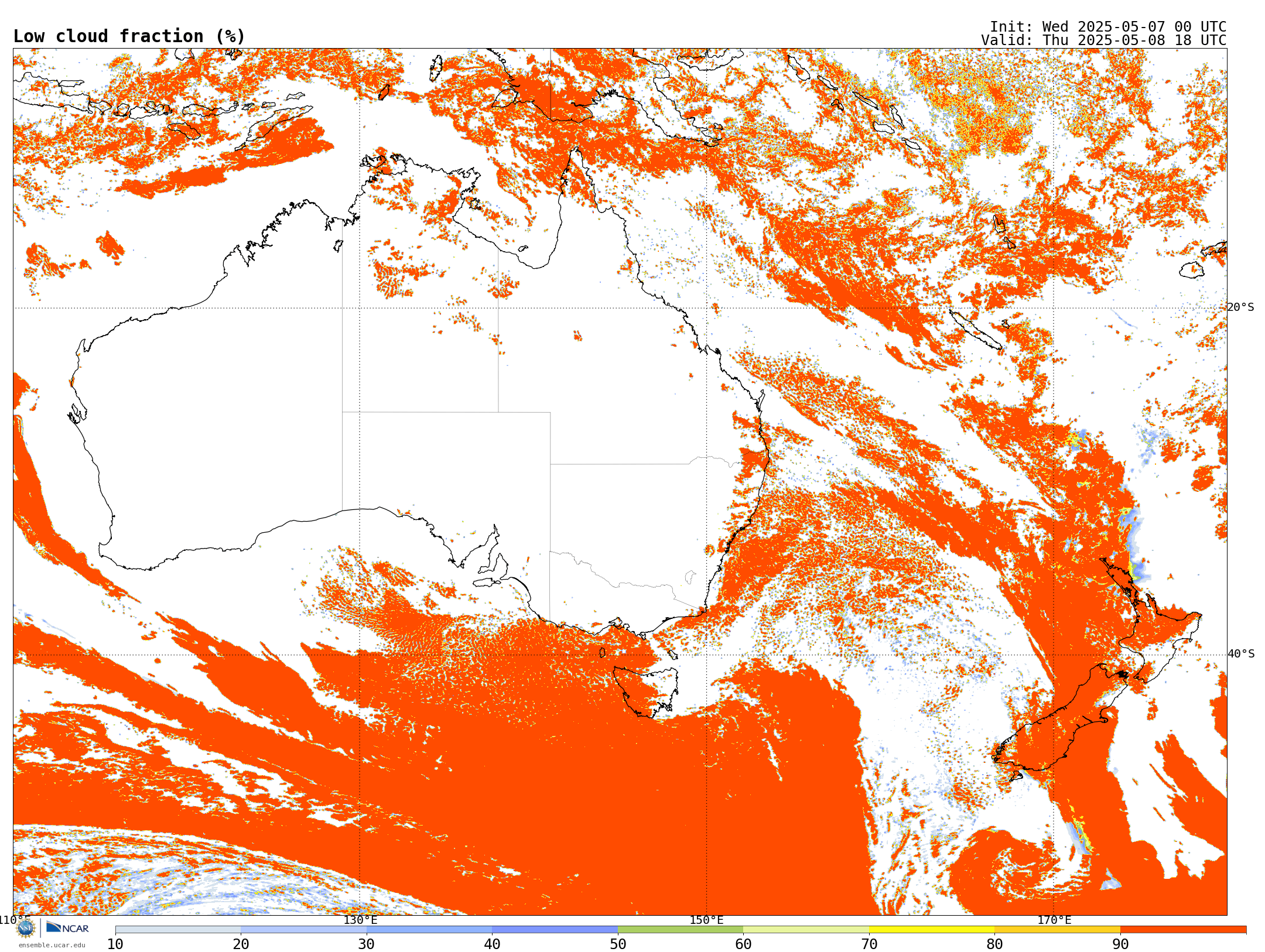
Task: Click the 30-40 blue colorbar segment
Action: click(x=429, y=930)
